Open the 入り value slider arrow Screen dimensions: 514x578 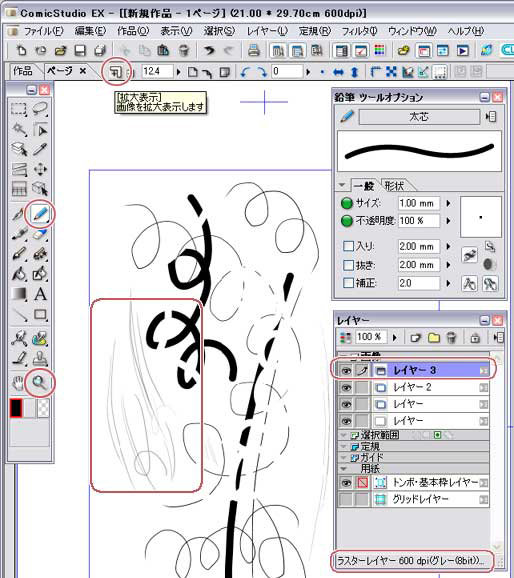click(448, 246)
